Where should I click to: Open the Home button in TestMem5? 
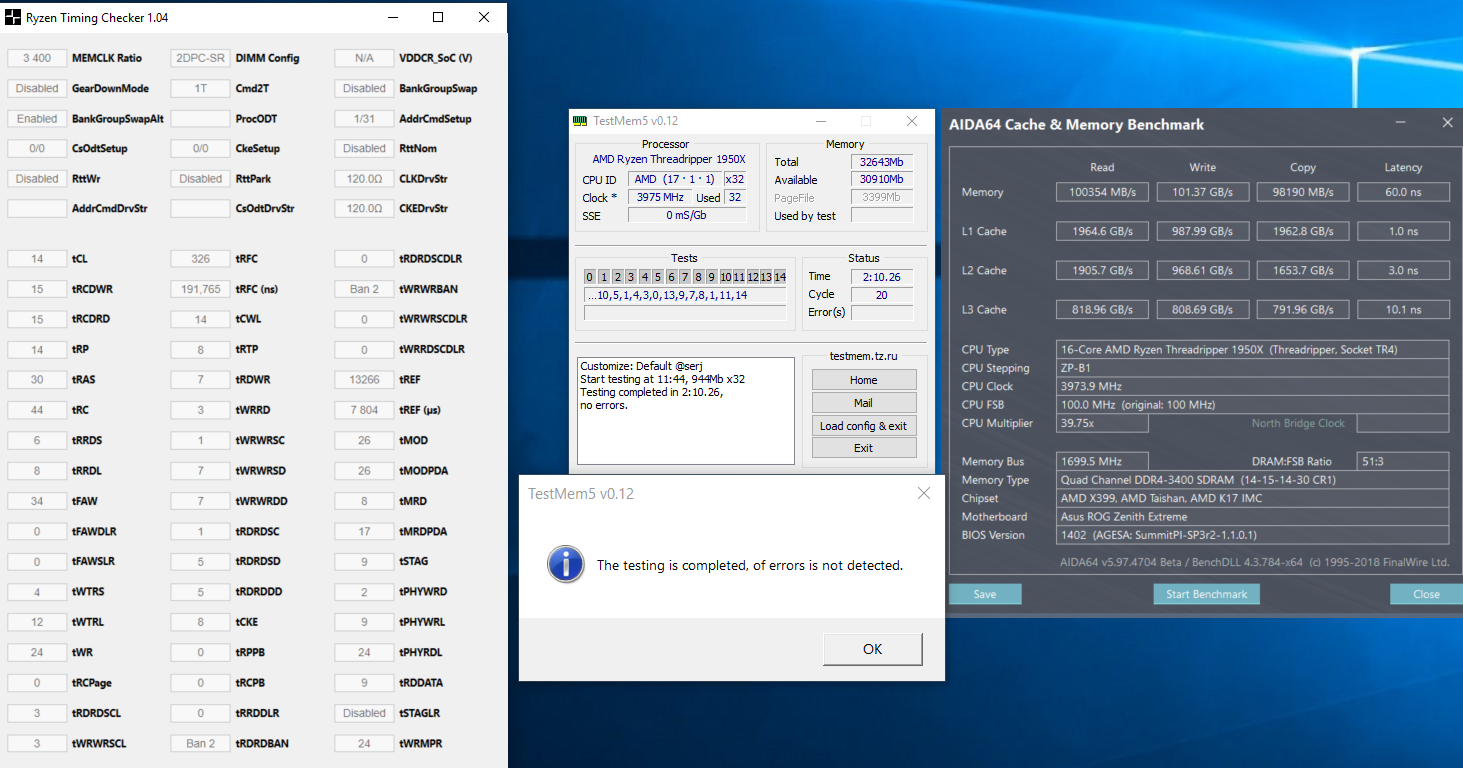pyautogui.click(x=863, y=380)
